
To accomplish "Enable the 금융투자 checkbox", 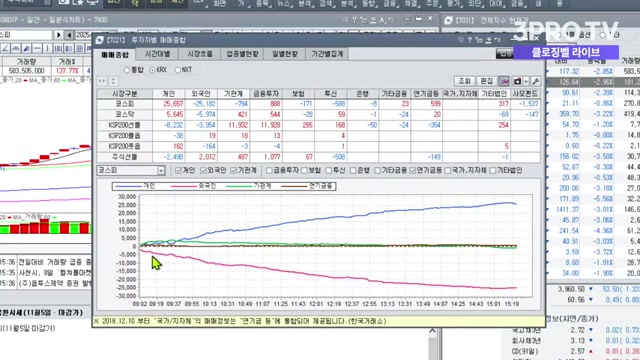I will (269, 171).
